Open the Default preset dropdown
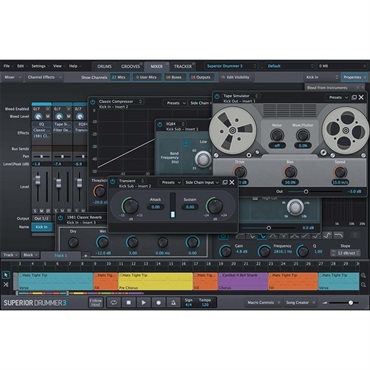The image size is (370, 370). coord(289,66)
